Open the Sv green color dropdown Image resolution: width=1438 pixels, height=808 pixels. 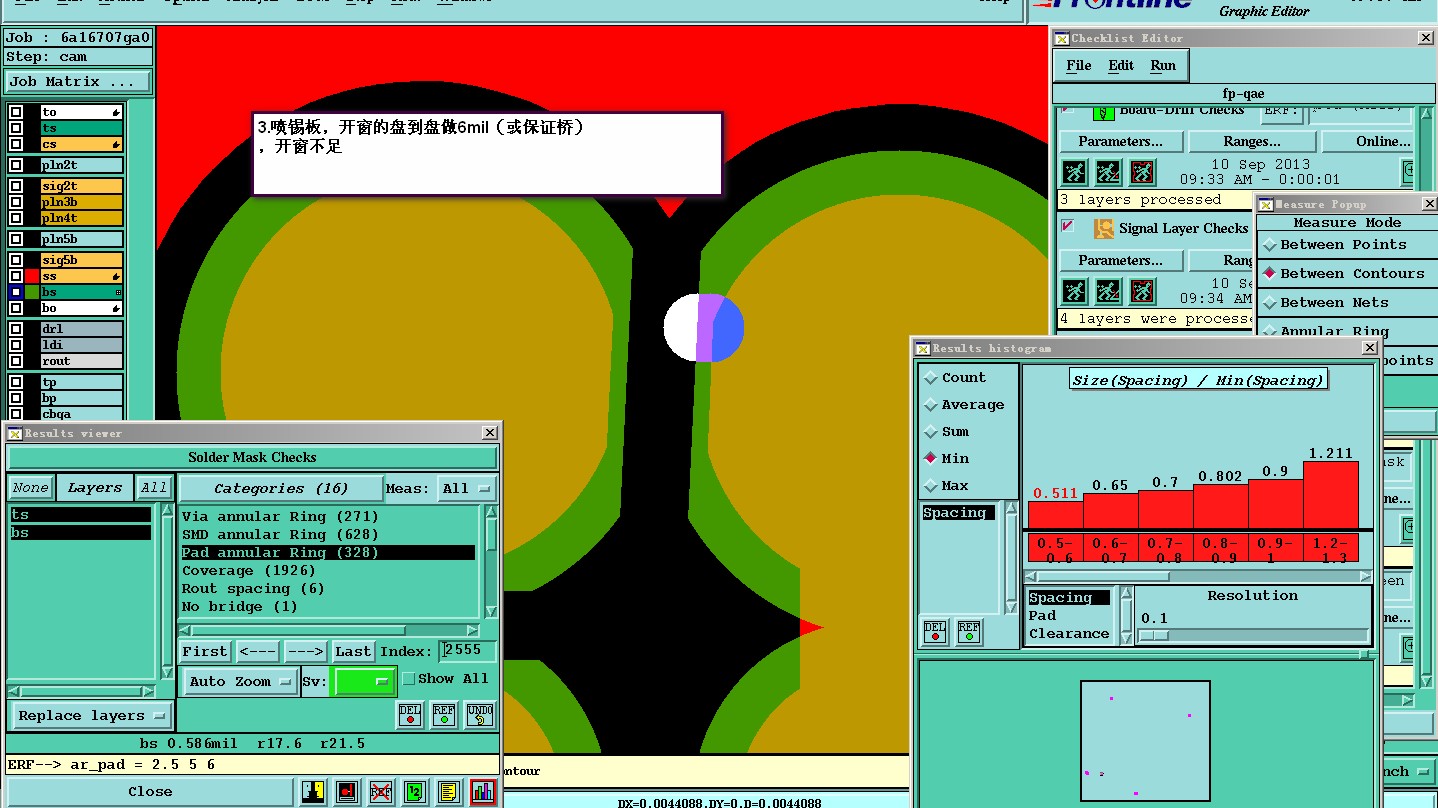click(364, 682)
